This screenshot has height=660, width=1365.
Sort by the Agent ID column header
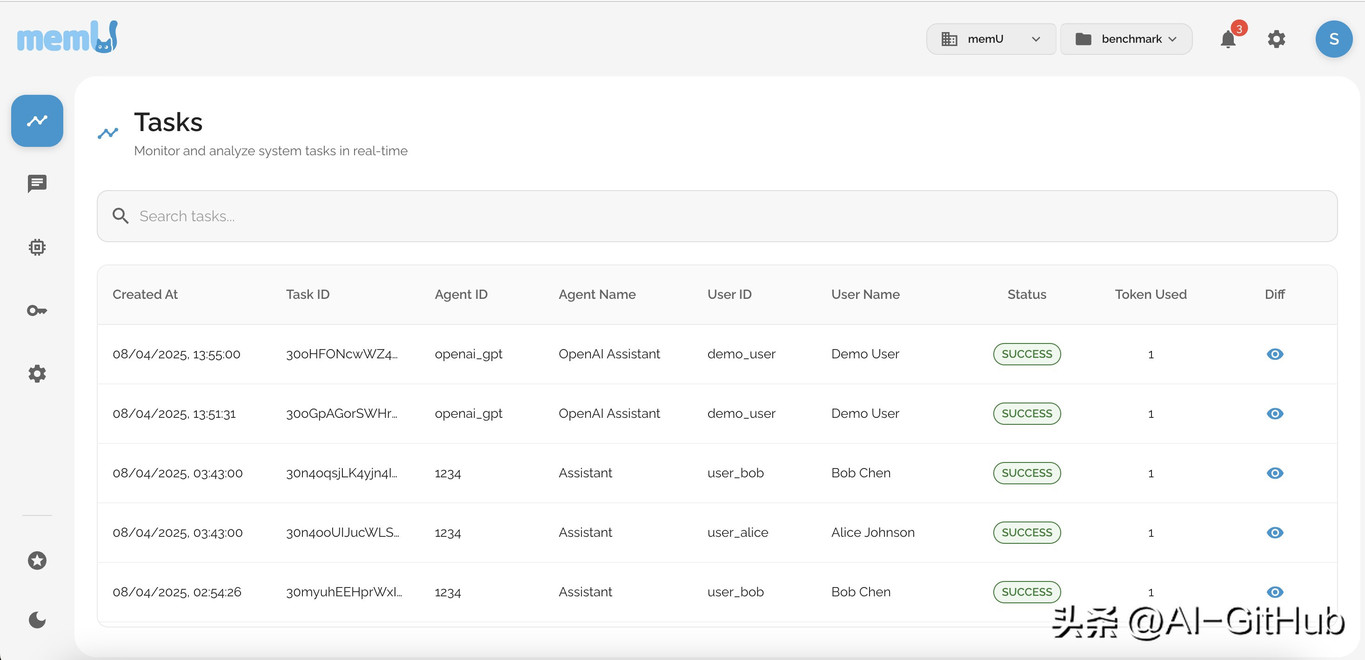tap(461, 294)
